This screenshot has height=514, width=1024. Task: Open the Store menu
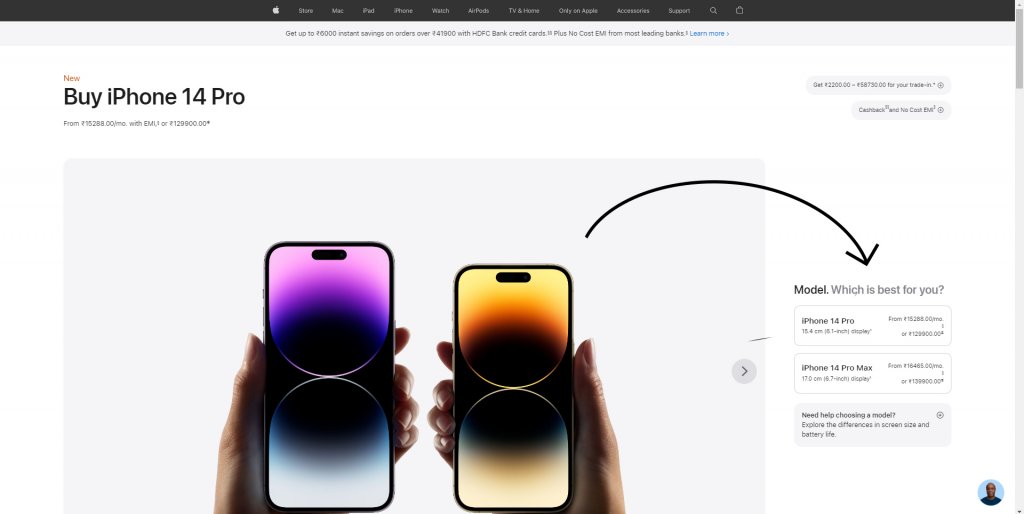click(306, 10)
